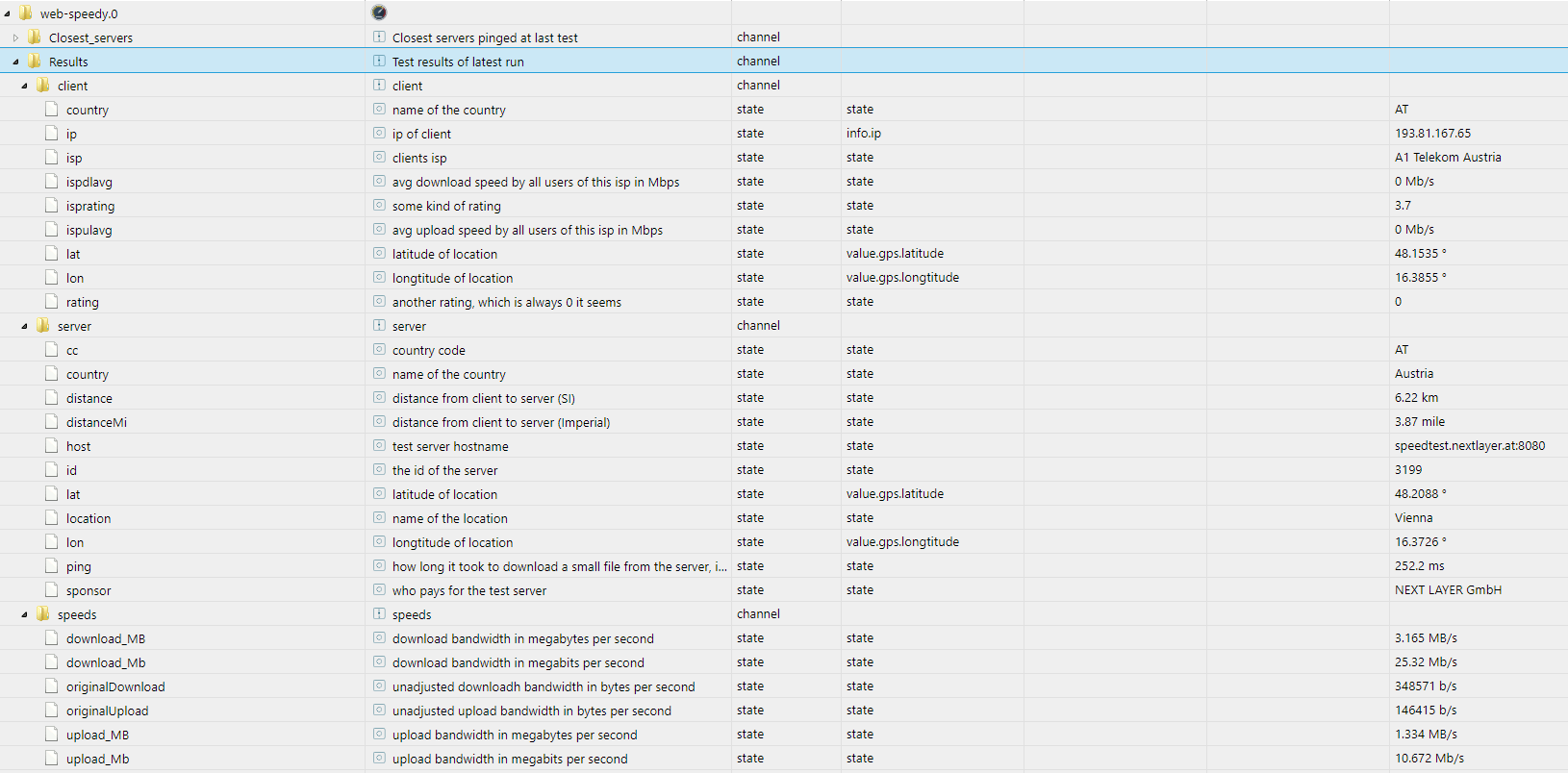Screen dimensions: 1568x773
Task: Click file icon beside download_MB
Action: click(52, 637)
